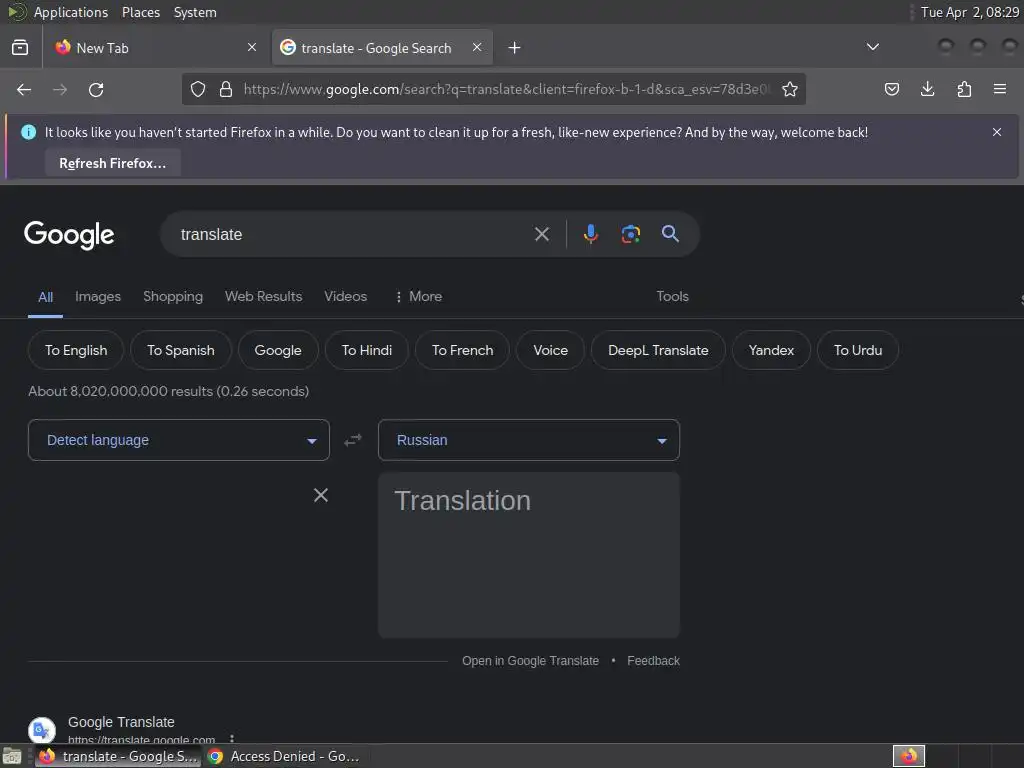
Task: Open the search Tools option
Action: pyautogui.click(x=673, y=296)
